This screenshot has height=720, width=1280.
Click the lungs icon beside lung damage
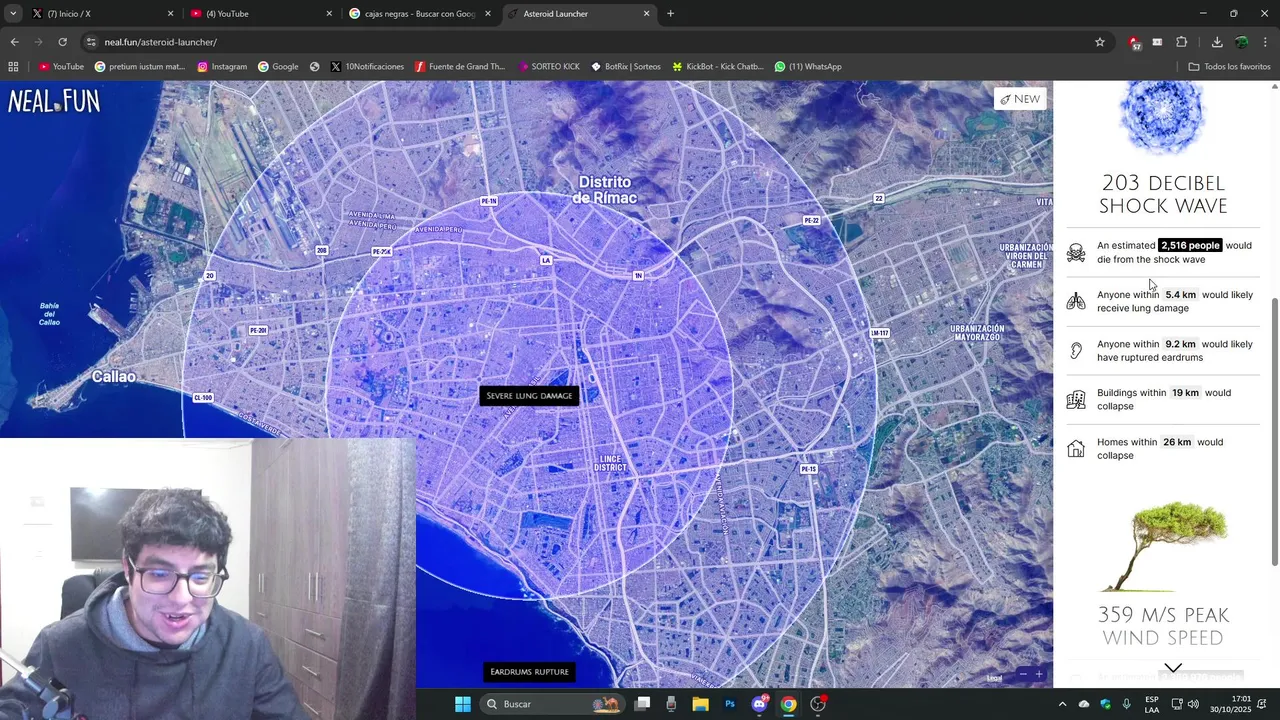(x=1076, y=301)
